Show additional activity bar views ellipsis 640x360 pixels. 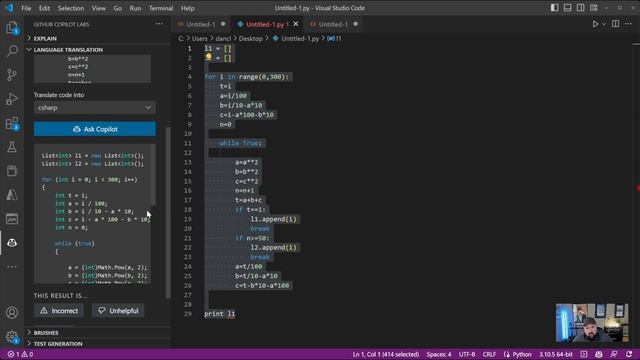click(12, 267)
